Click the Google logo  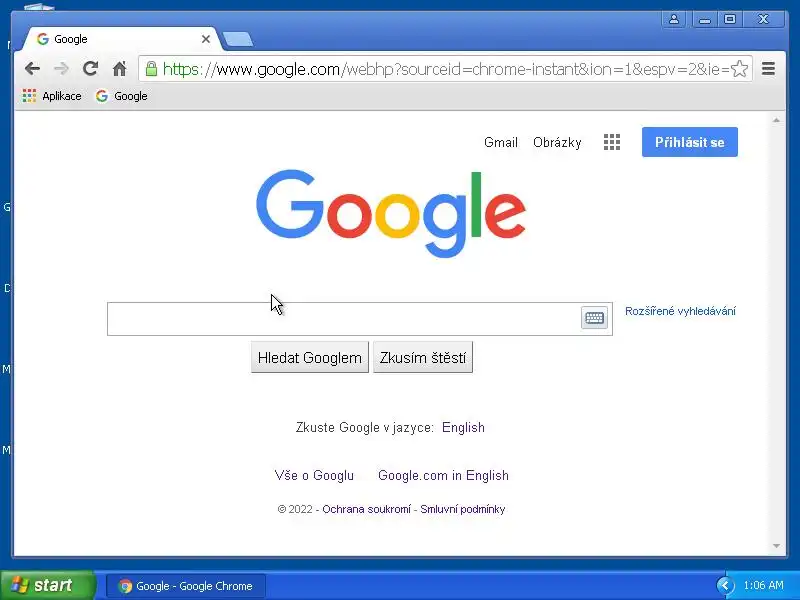391,213
